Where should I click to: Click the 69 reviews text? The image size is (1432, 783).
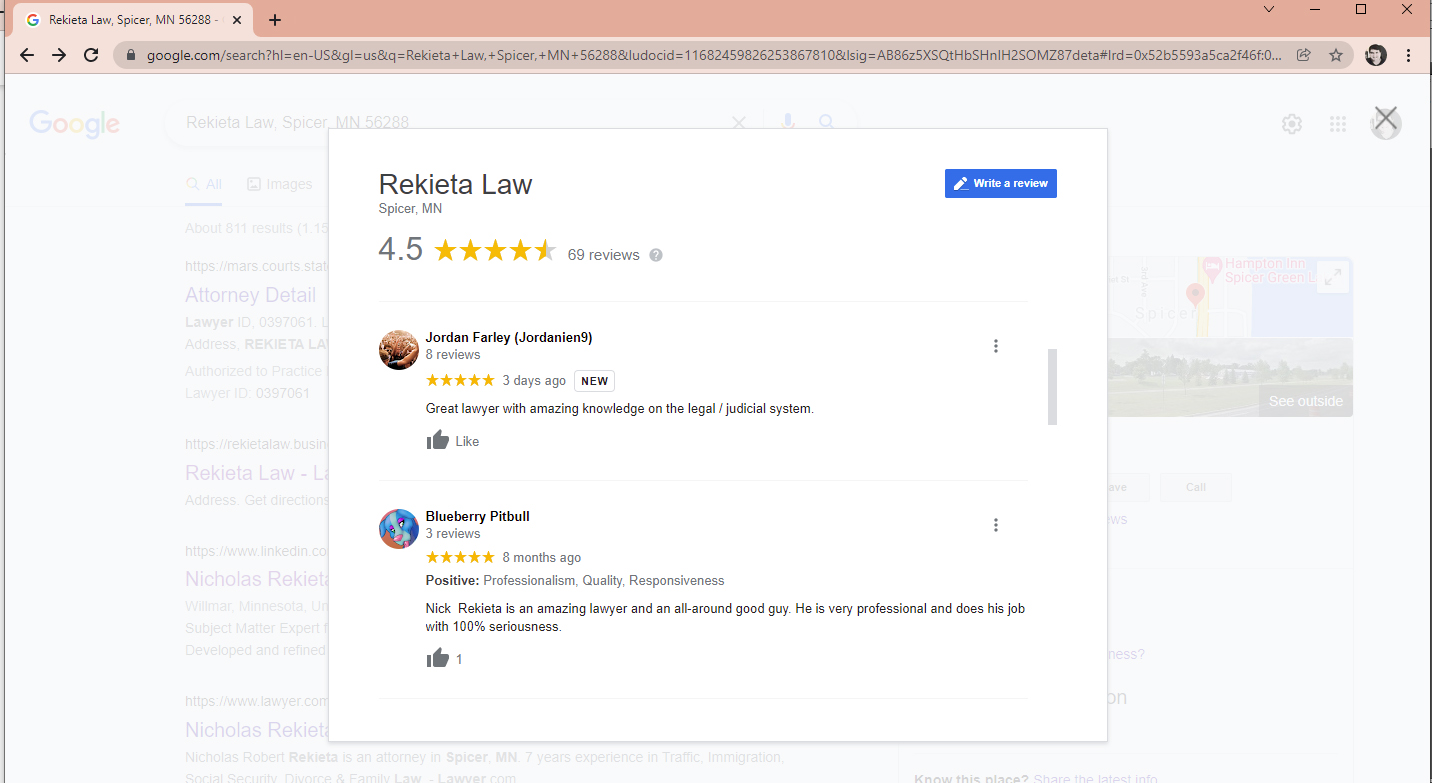pyautogui.click(x=603, y=255)
